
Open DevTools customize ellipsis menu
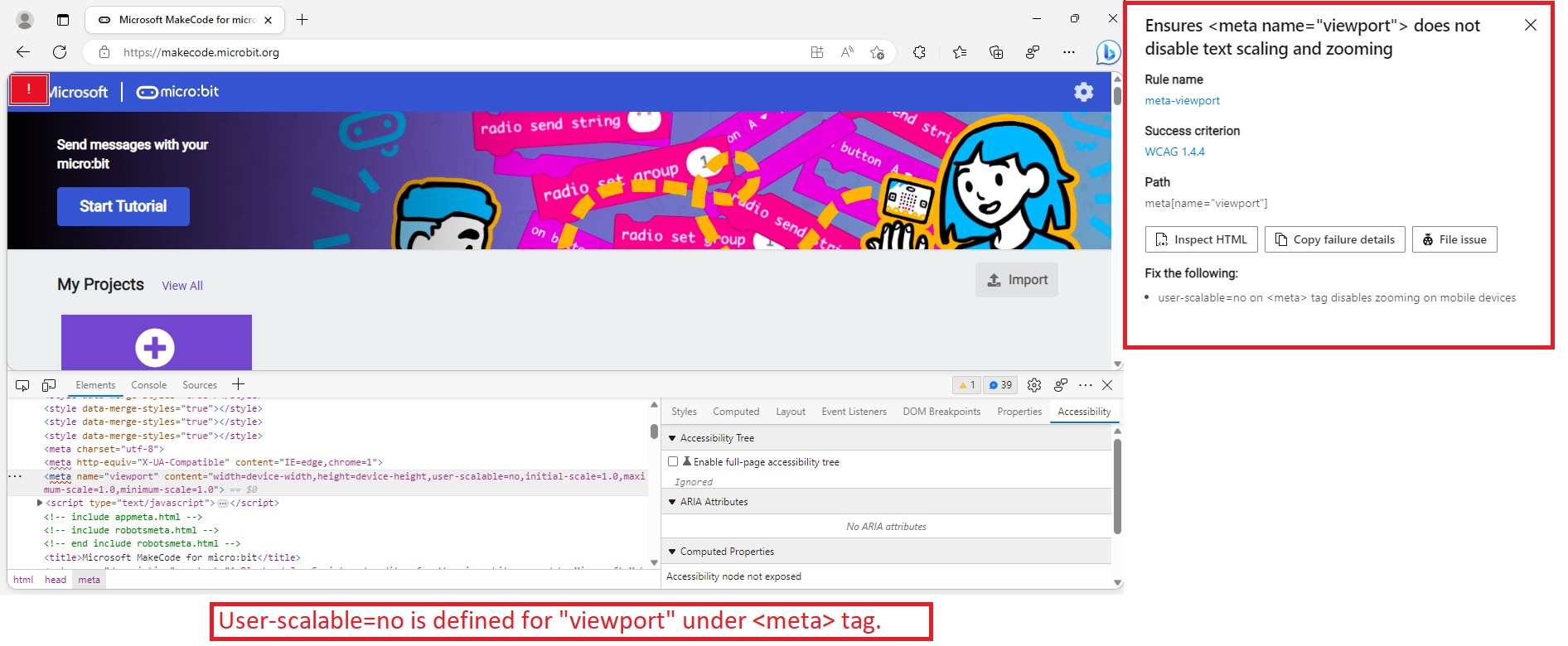point(1086,385)
